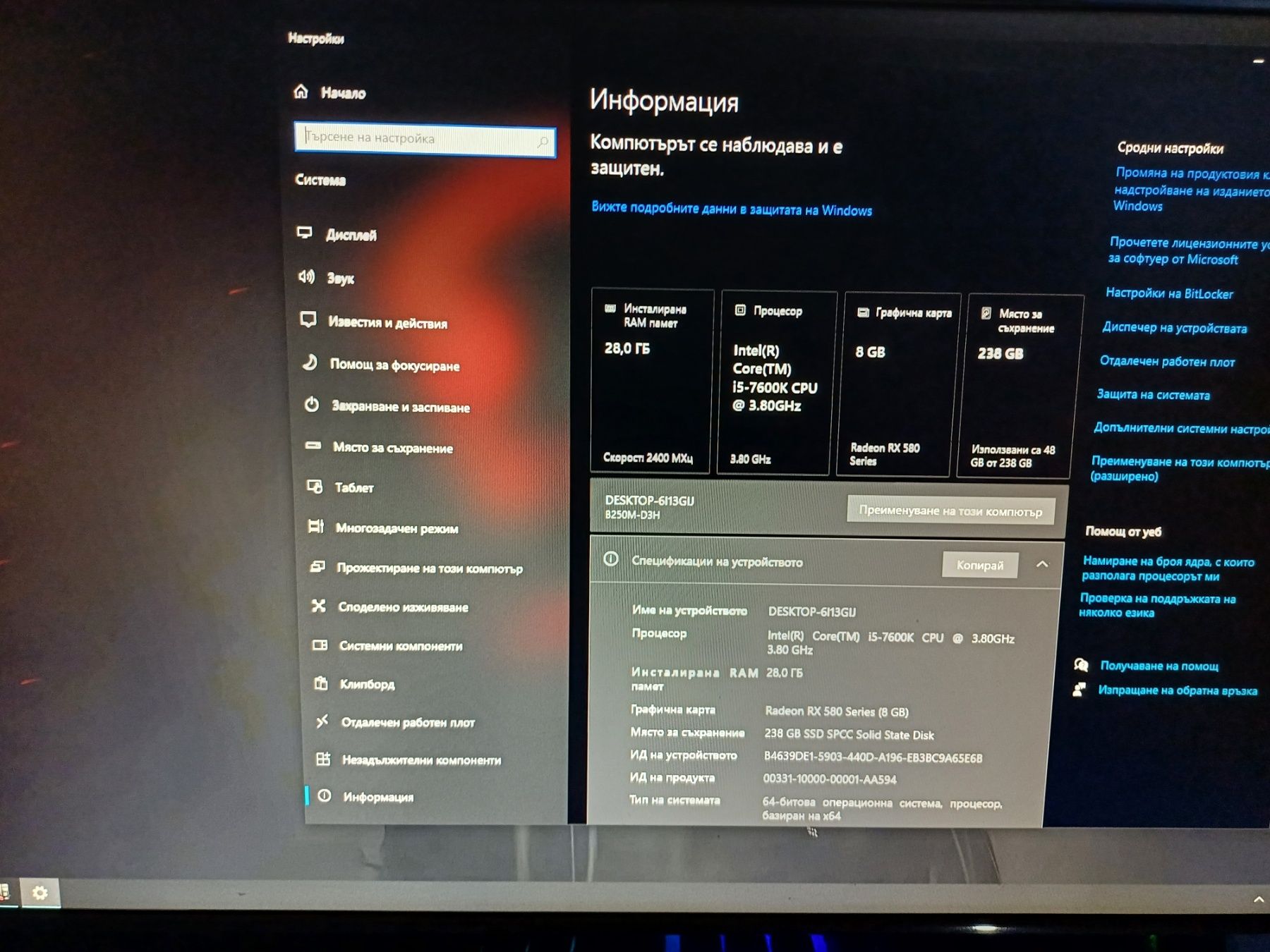The height and width of the screenshot is (952, 1270).
Task: Click the Известия и действия icon
Action: 308,320
